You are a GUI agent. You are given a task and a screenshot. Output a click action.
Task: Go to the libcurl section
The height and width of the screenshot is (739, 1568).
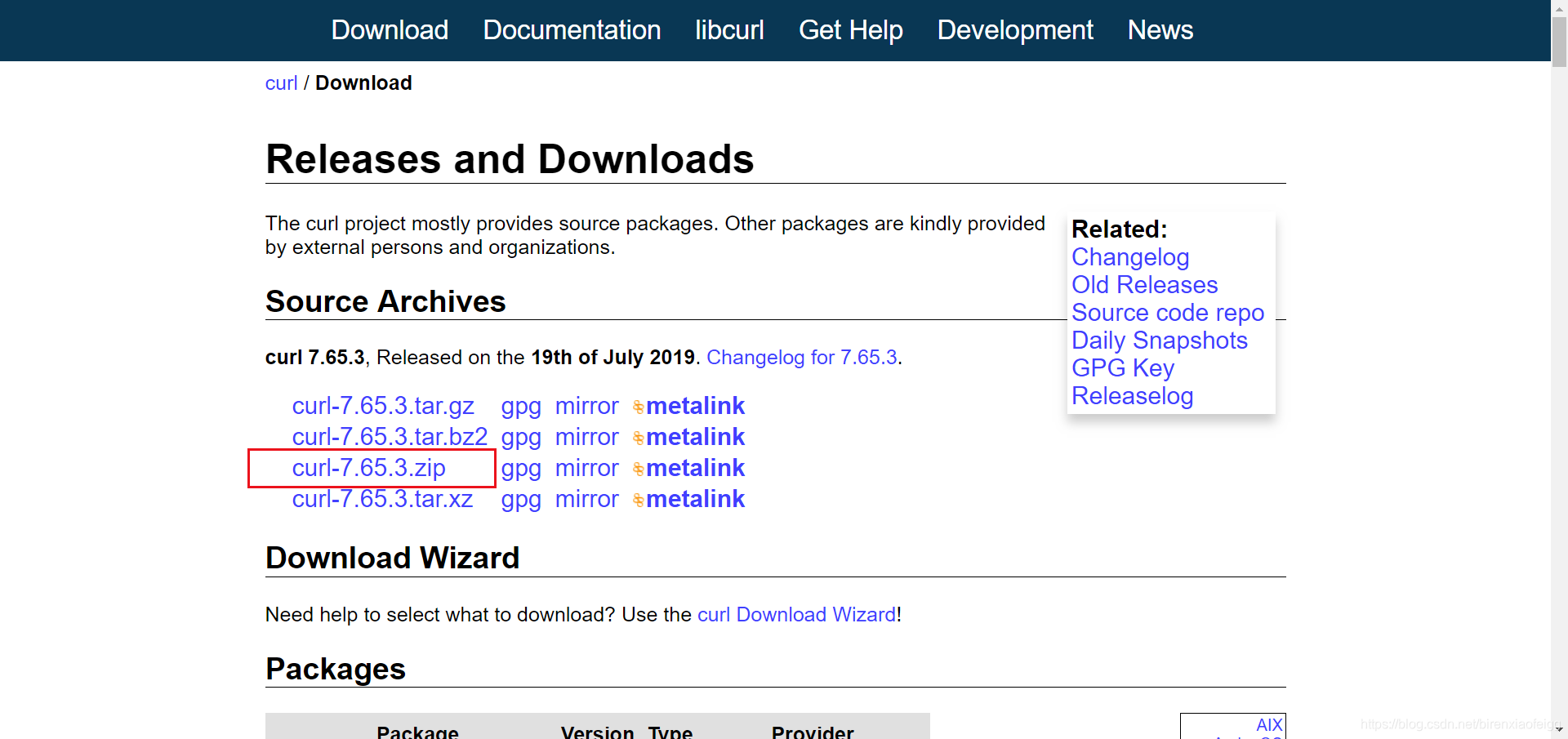(x=729, y=30)
